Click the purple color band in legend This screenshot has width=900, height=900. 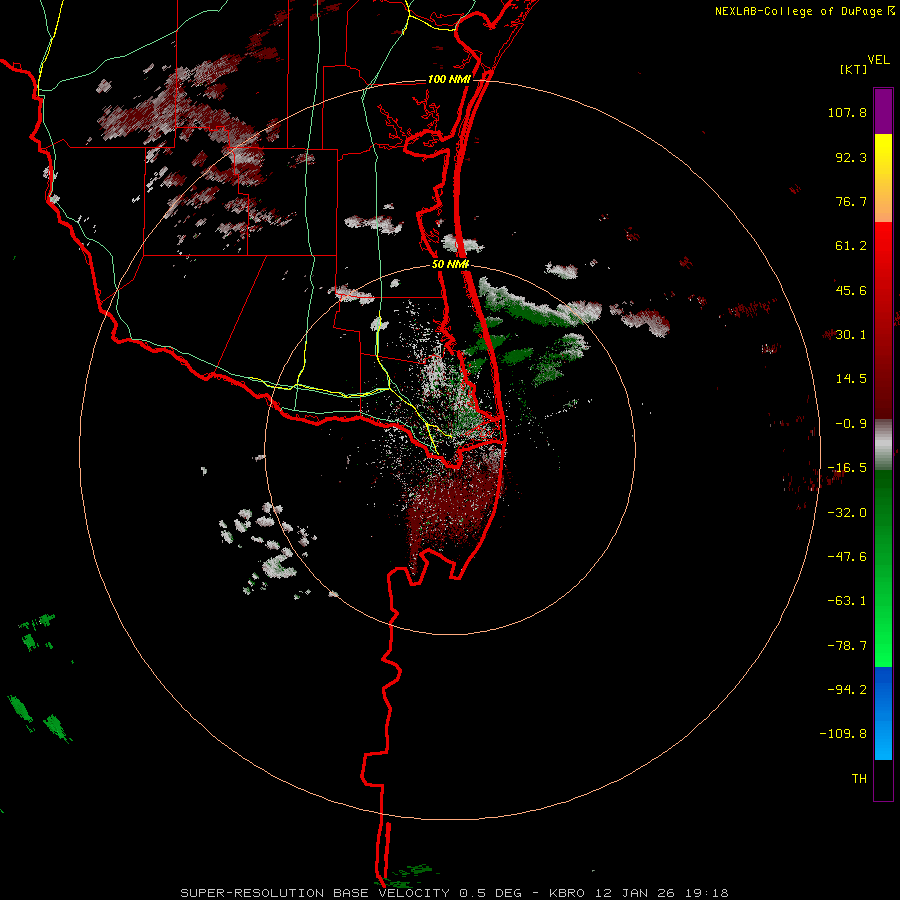pyautogui.click(x=883, y=111)
